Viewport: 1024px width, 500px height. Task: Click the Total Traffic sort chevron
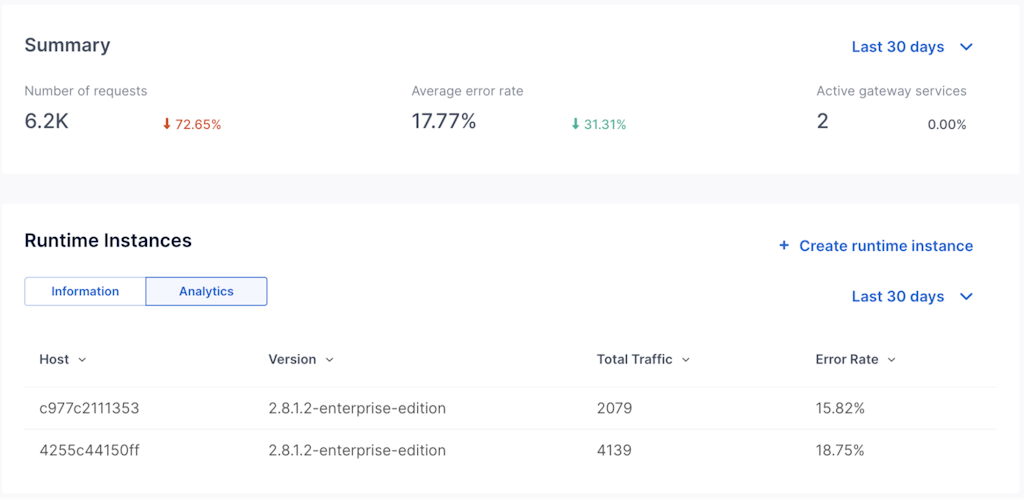coord(686,360)
